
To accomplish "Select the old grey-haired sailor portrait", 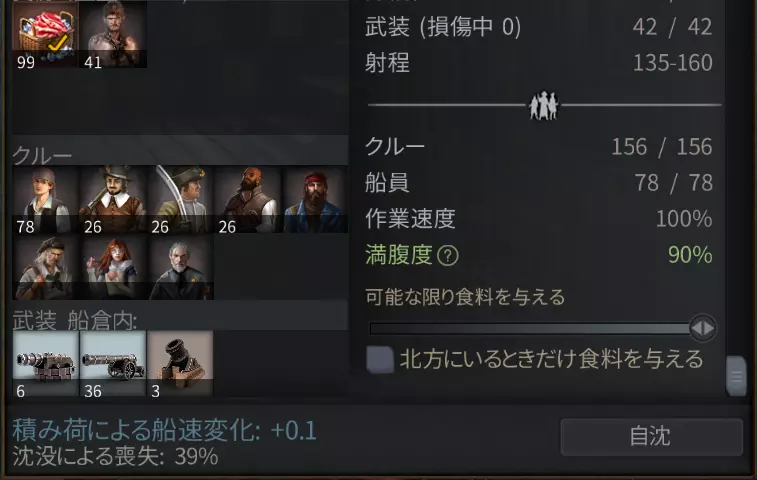I will [x=45, y=267].
